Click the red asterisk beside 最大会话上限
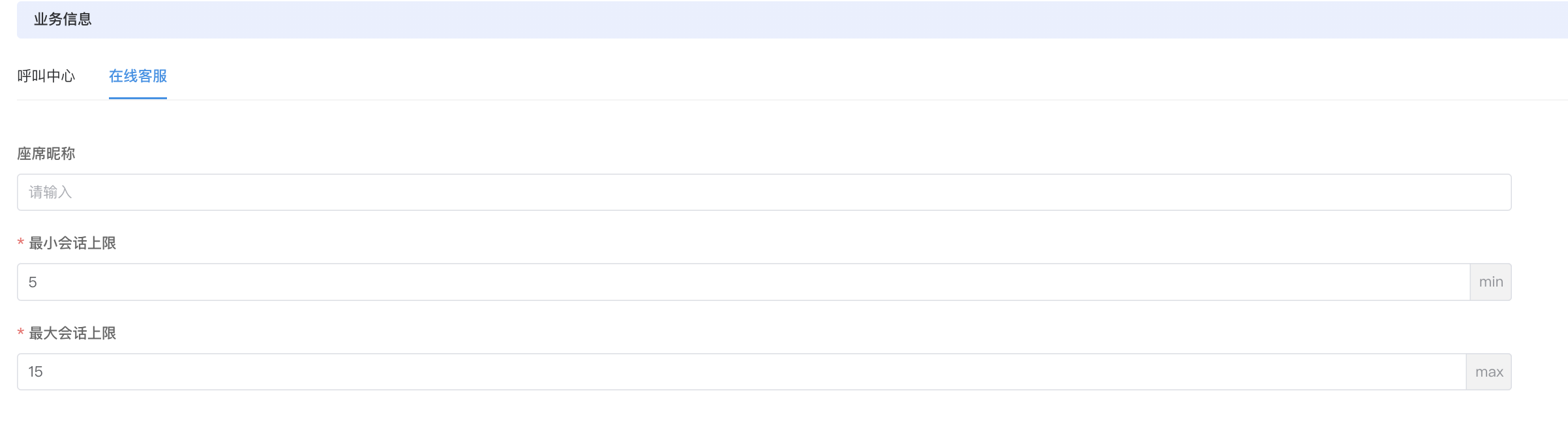Image resolution: width=1568 pixels, height=423 pixels. [21, 333]
